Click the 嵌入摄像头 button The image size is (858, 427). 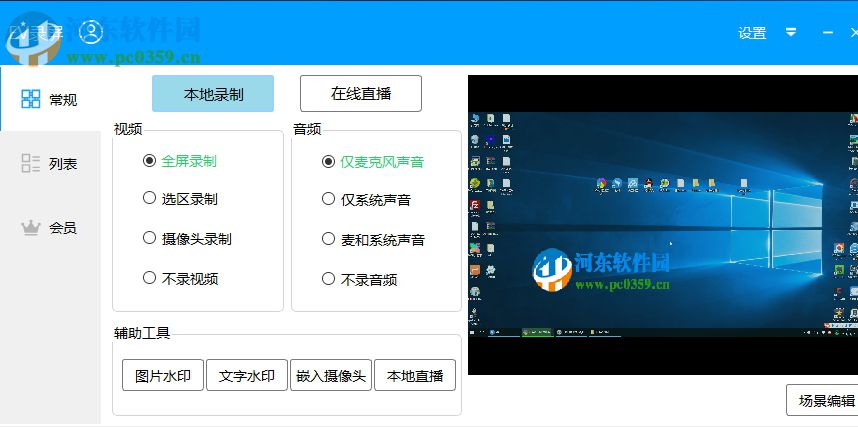[331, 375]
